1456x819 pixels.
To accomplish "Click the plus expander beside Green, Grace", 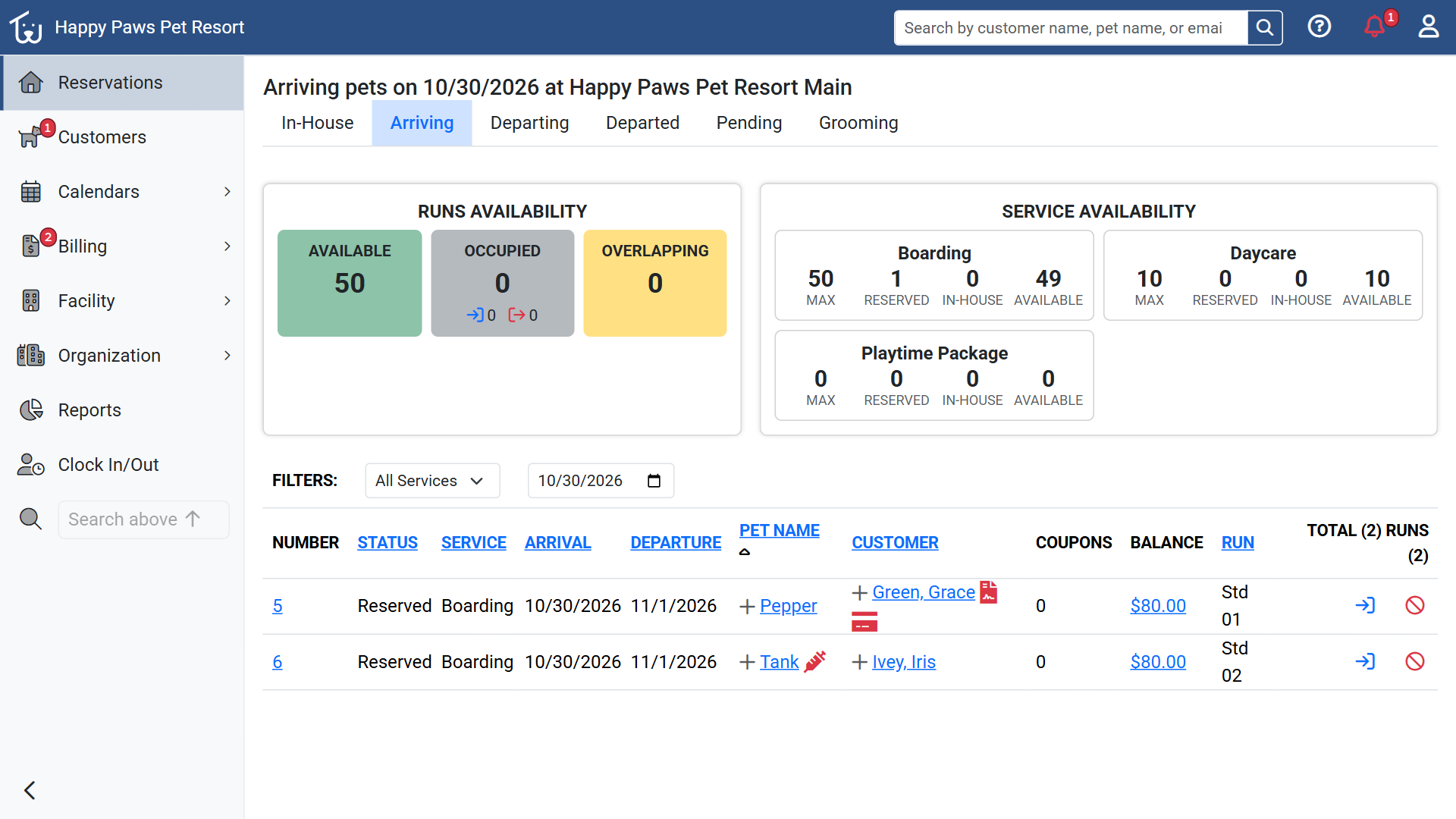I will [859, 593].
